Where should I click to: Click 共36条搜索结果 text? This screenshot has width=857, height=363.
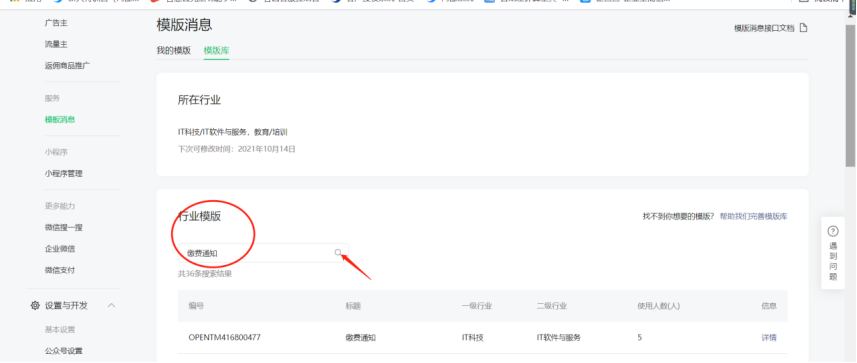click(x=205, y=274)
